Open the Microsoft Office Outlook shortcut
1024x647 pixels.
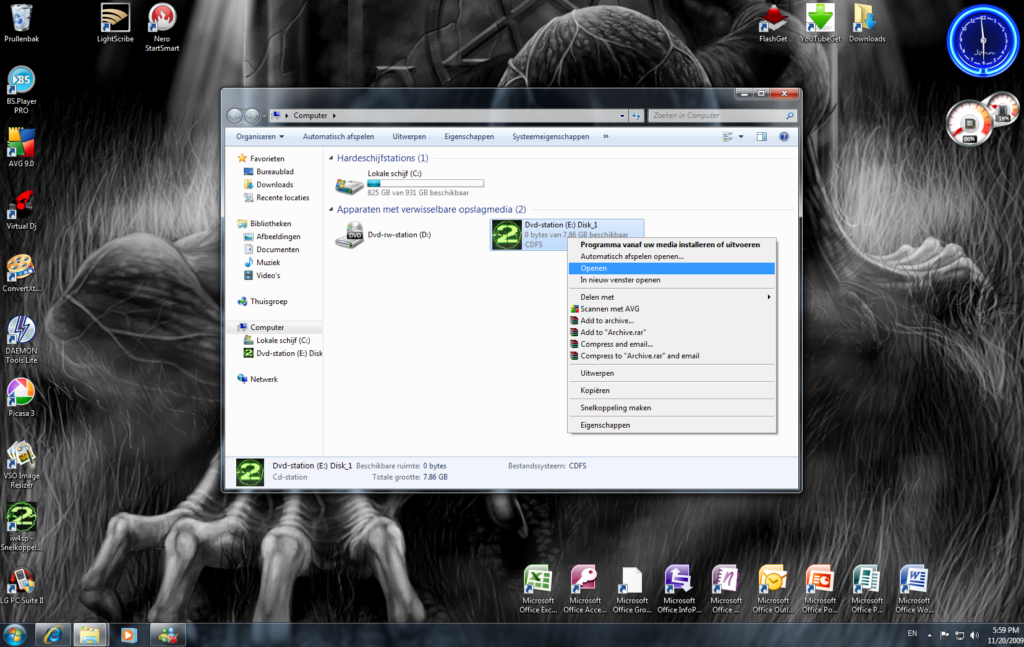[x=773, y=590]
